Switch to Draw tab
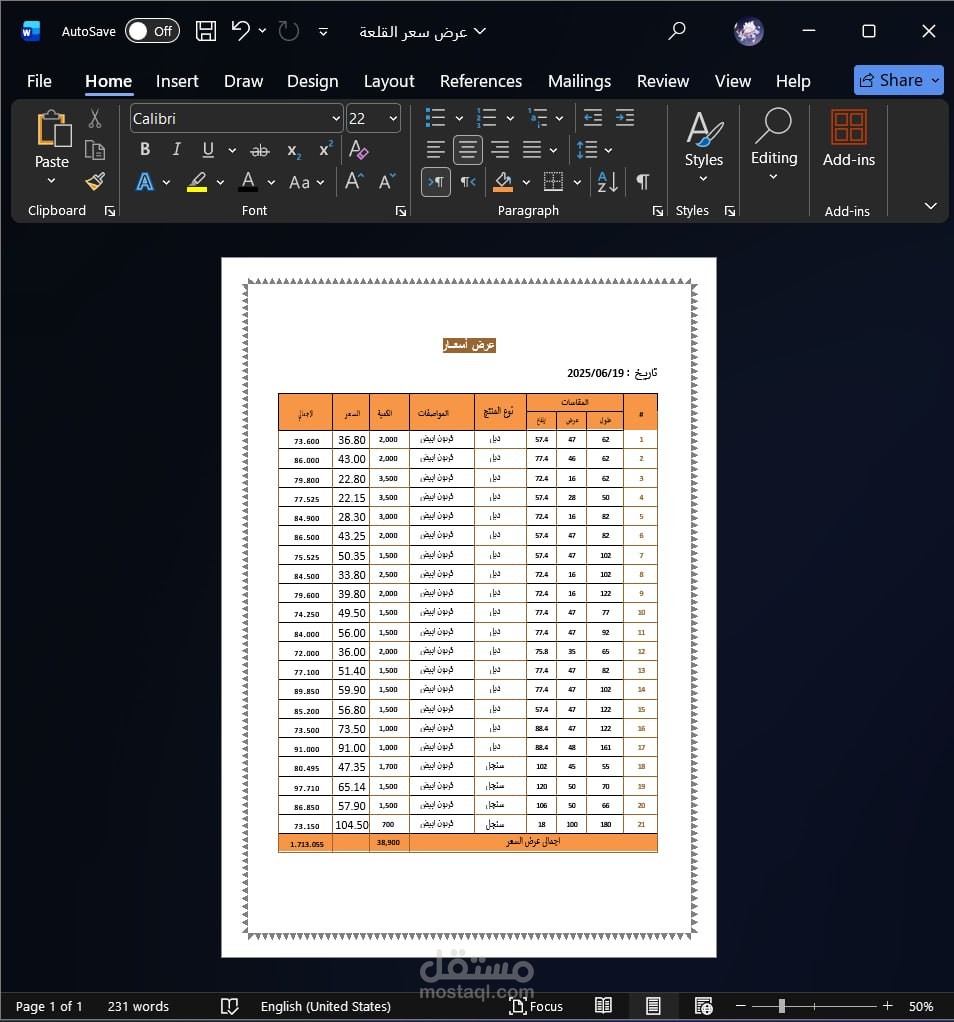Viewport: 954px width, 1022px height. 243,81
